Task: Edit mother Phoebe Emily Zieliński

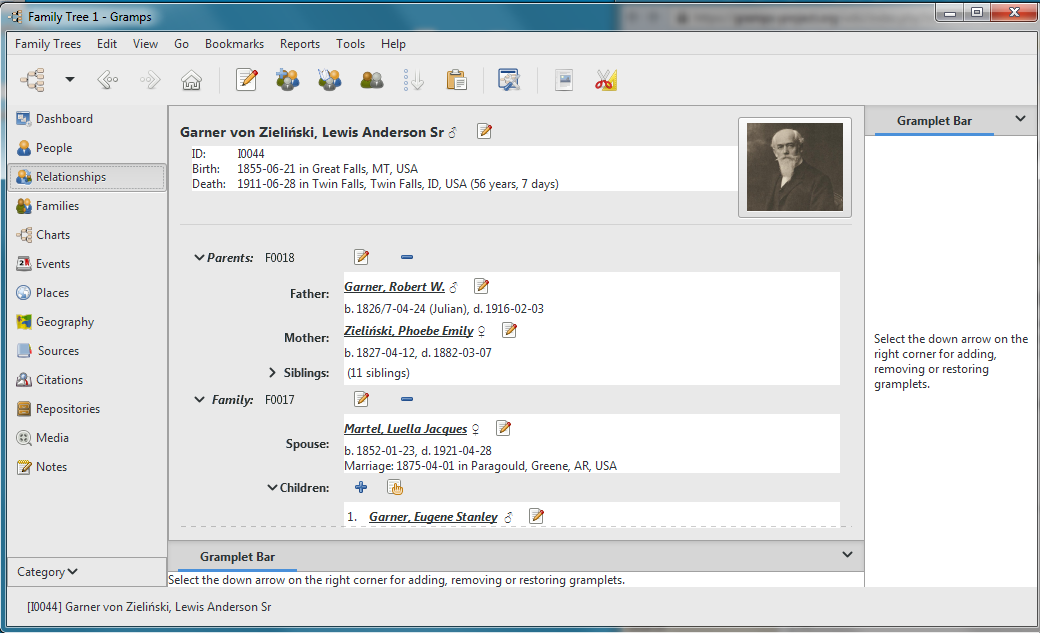Action: coord(509,330)
